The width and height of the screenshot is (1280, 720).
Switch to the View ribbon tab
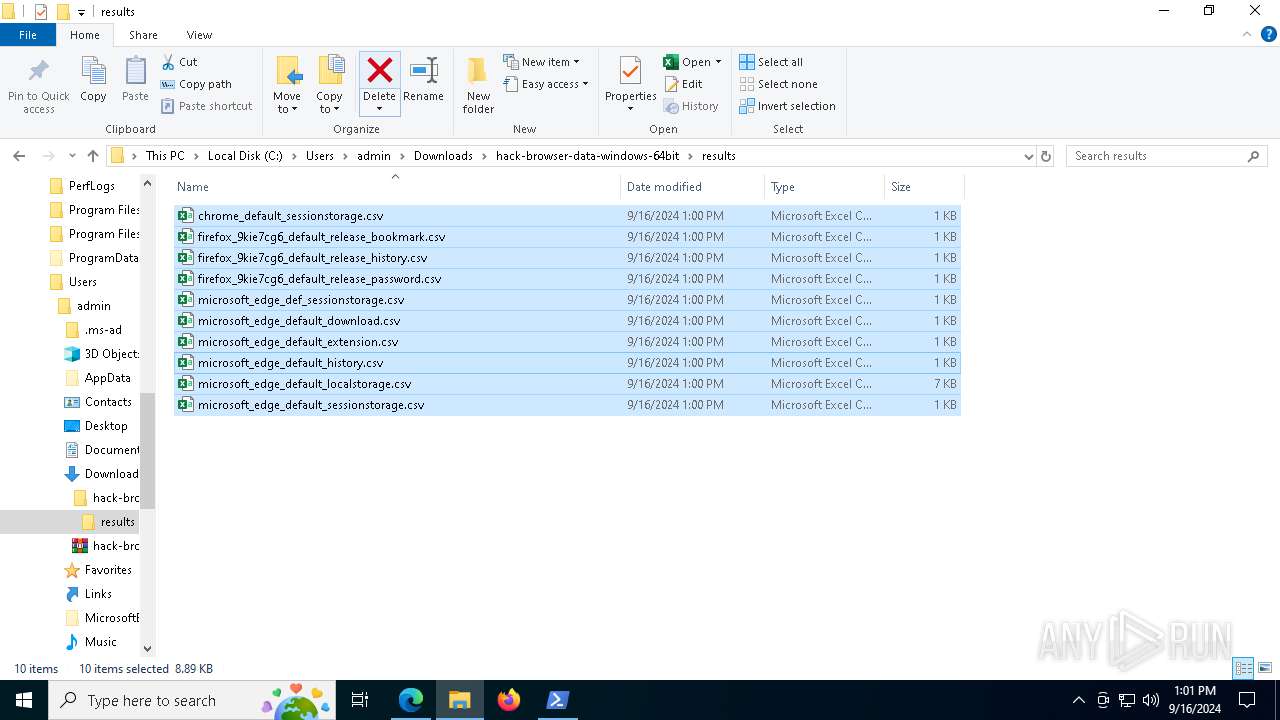tap(200, 35)
